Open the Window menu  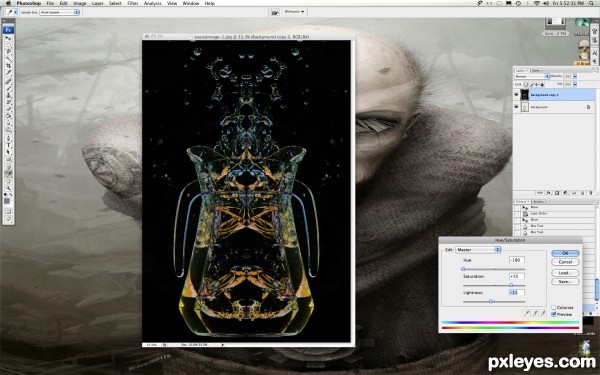pos(191,3)
